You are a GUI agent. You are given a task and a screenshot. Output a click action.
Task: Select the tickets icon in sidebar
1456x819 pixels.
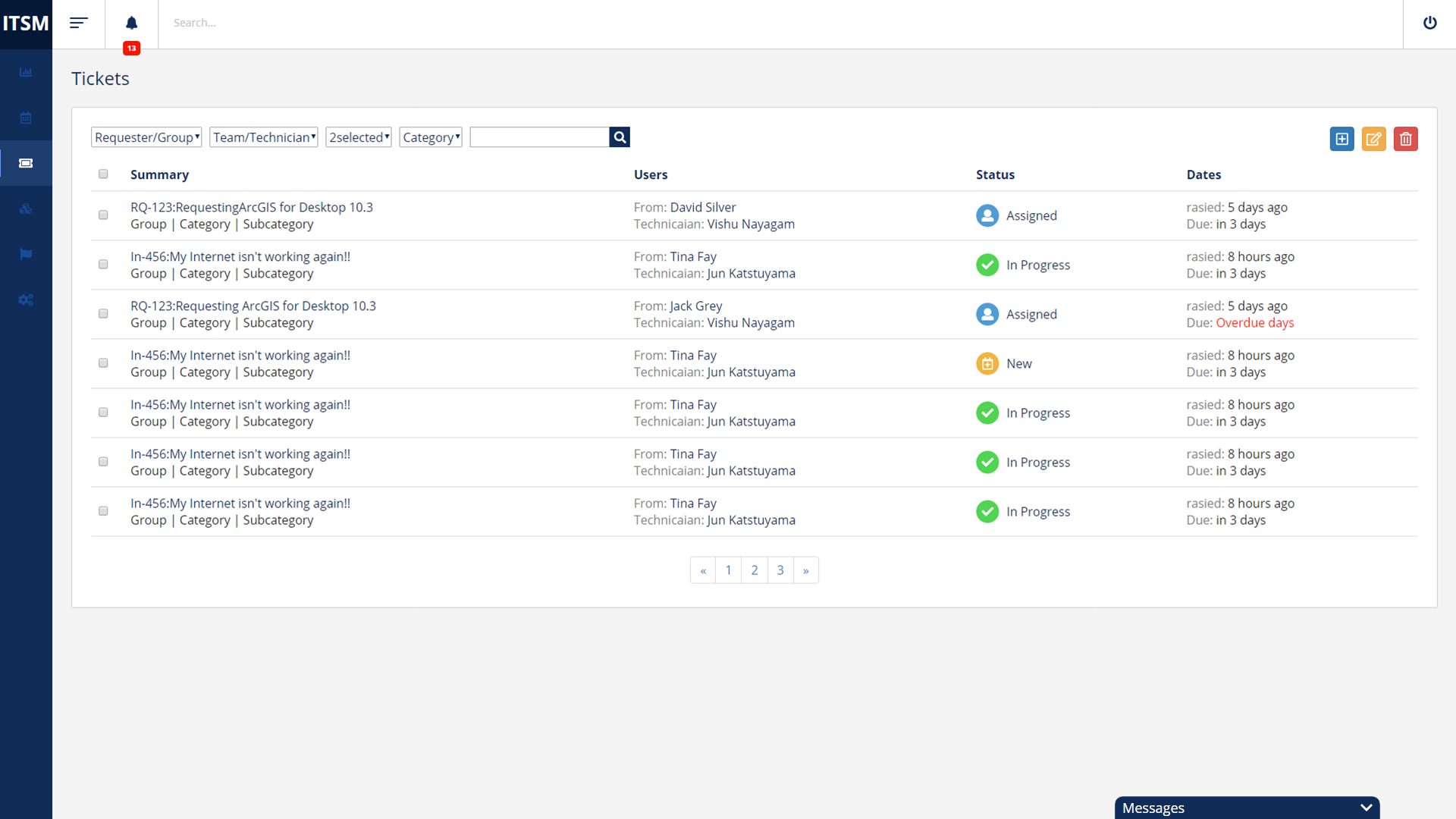(26, 163)
